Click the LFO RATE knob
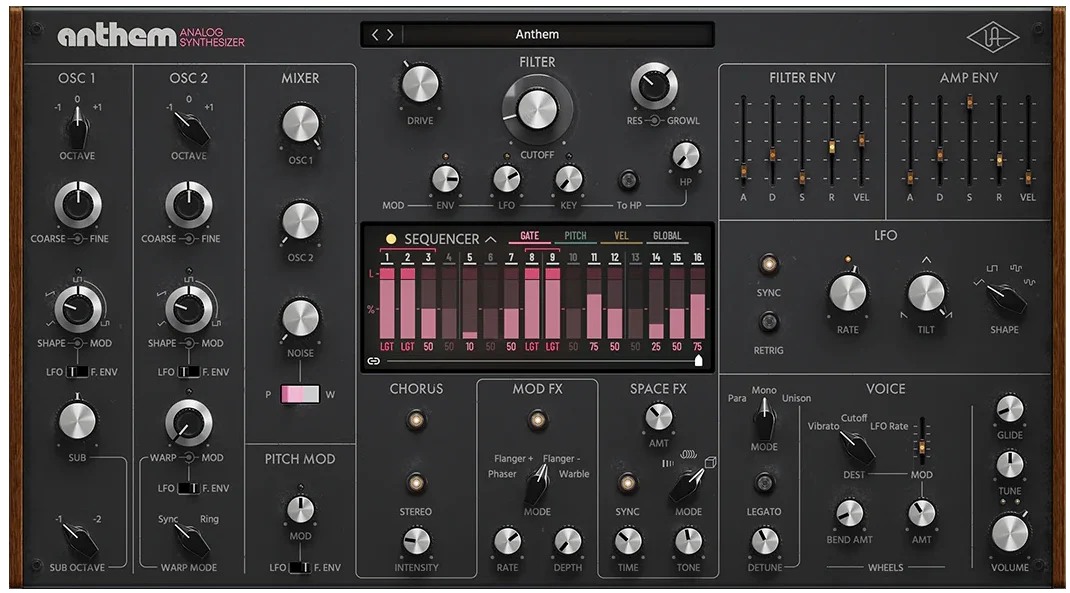 click(848, 293)
